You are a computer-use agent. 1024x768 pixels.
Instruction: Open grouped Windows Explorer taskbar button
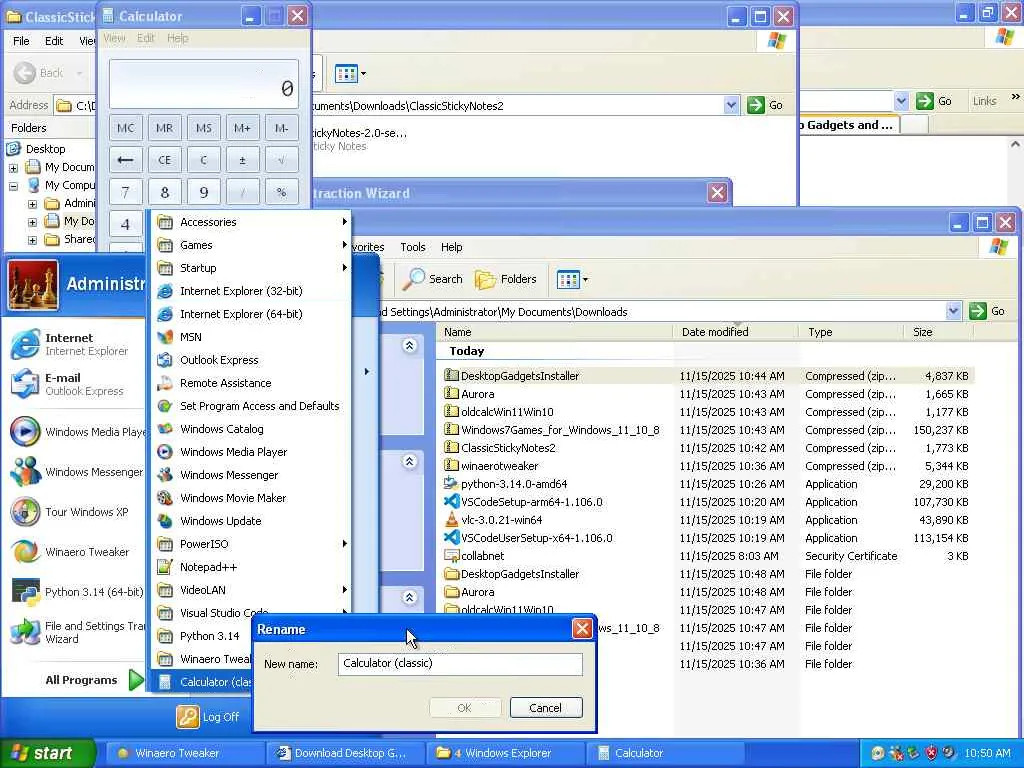click(x=505, y=753)
